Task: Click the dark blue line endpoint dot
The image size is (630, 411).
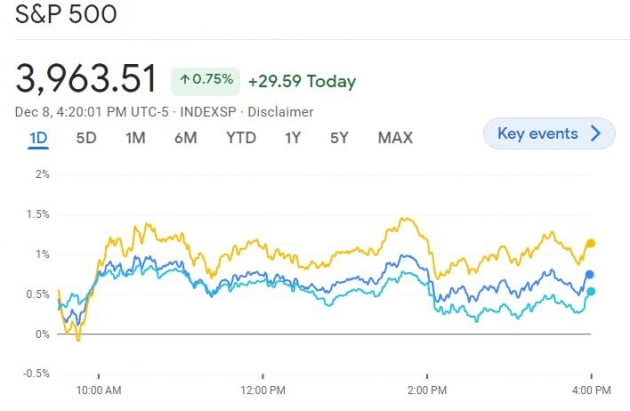Action: (x=590, y=274)
